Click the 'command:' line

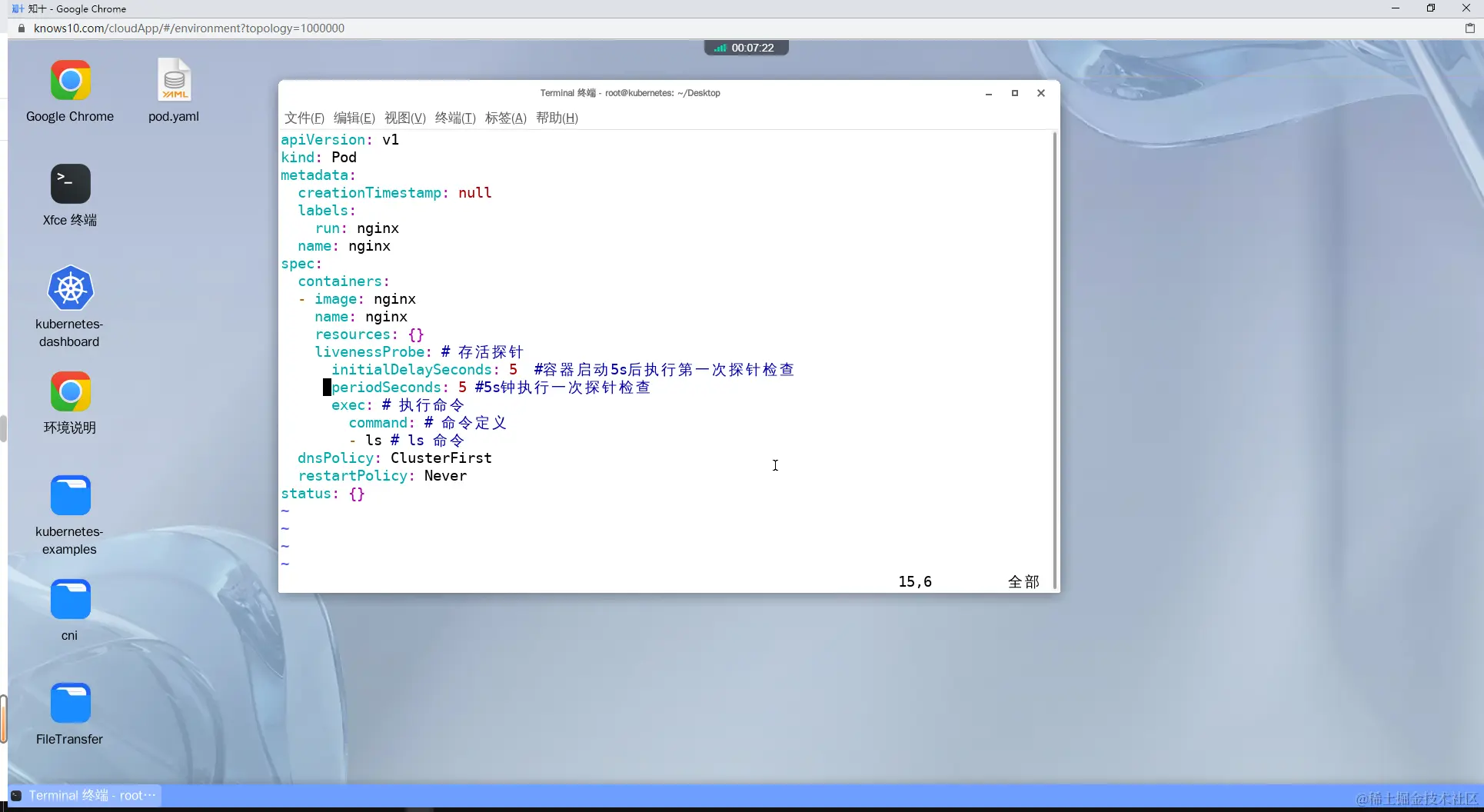pos(428,423)
